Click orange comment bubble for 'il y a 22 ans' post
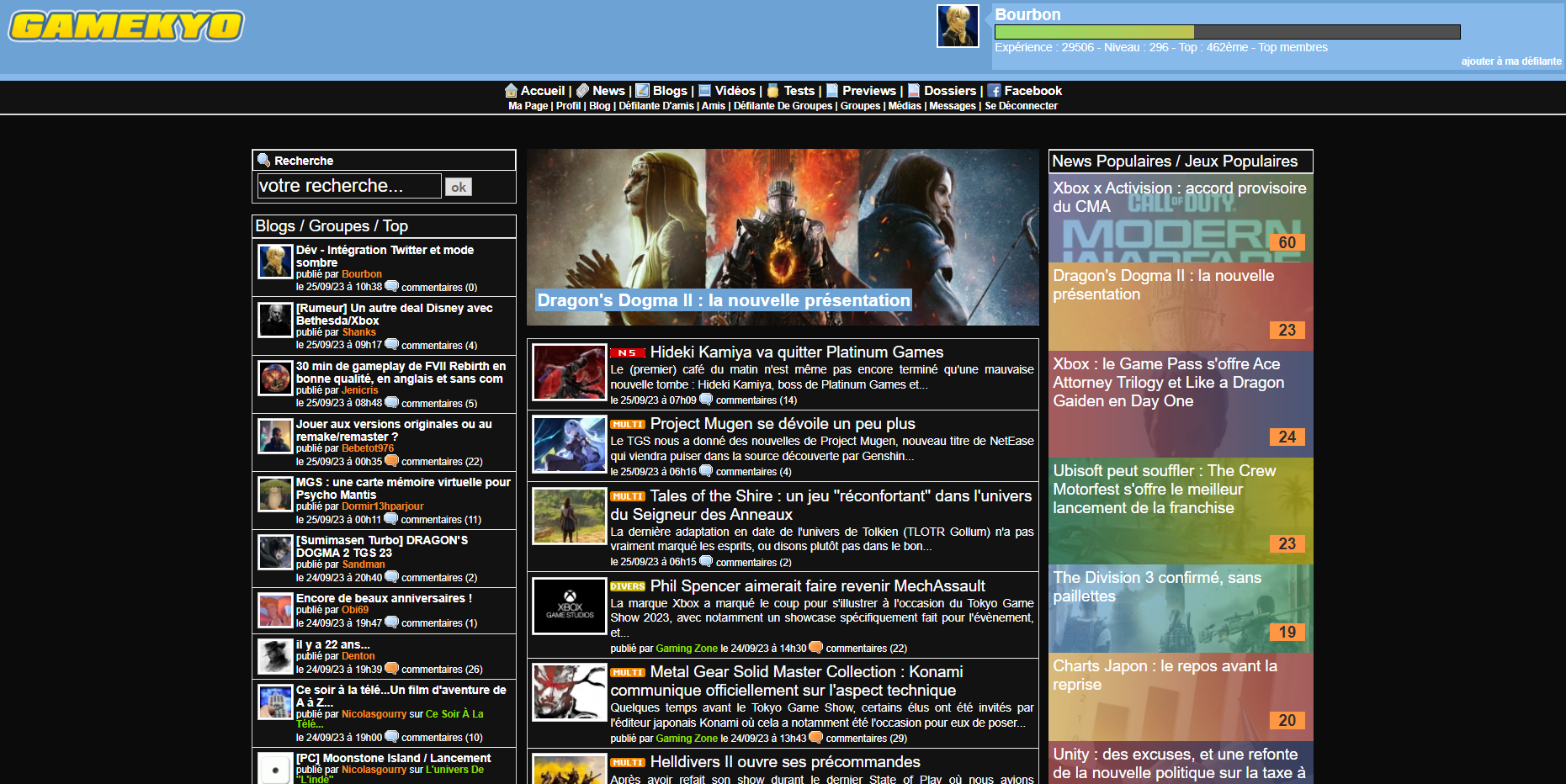The height and width of the screenshot is (784, 1566). tap(391, 669)
